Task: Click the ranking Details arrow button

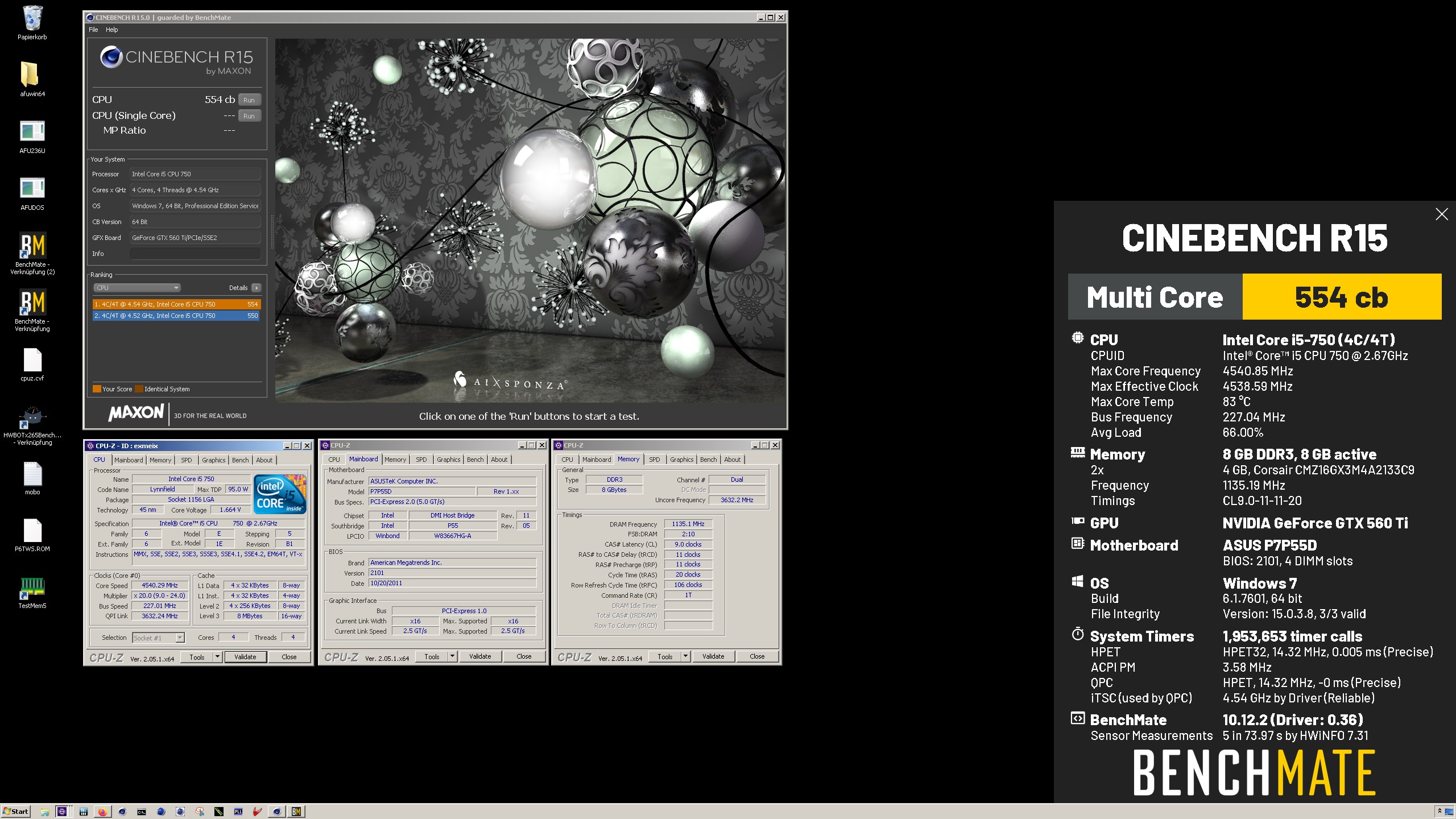Action: tap(257, 288)
